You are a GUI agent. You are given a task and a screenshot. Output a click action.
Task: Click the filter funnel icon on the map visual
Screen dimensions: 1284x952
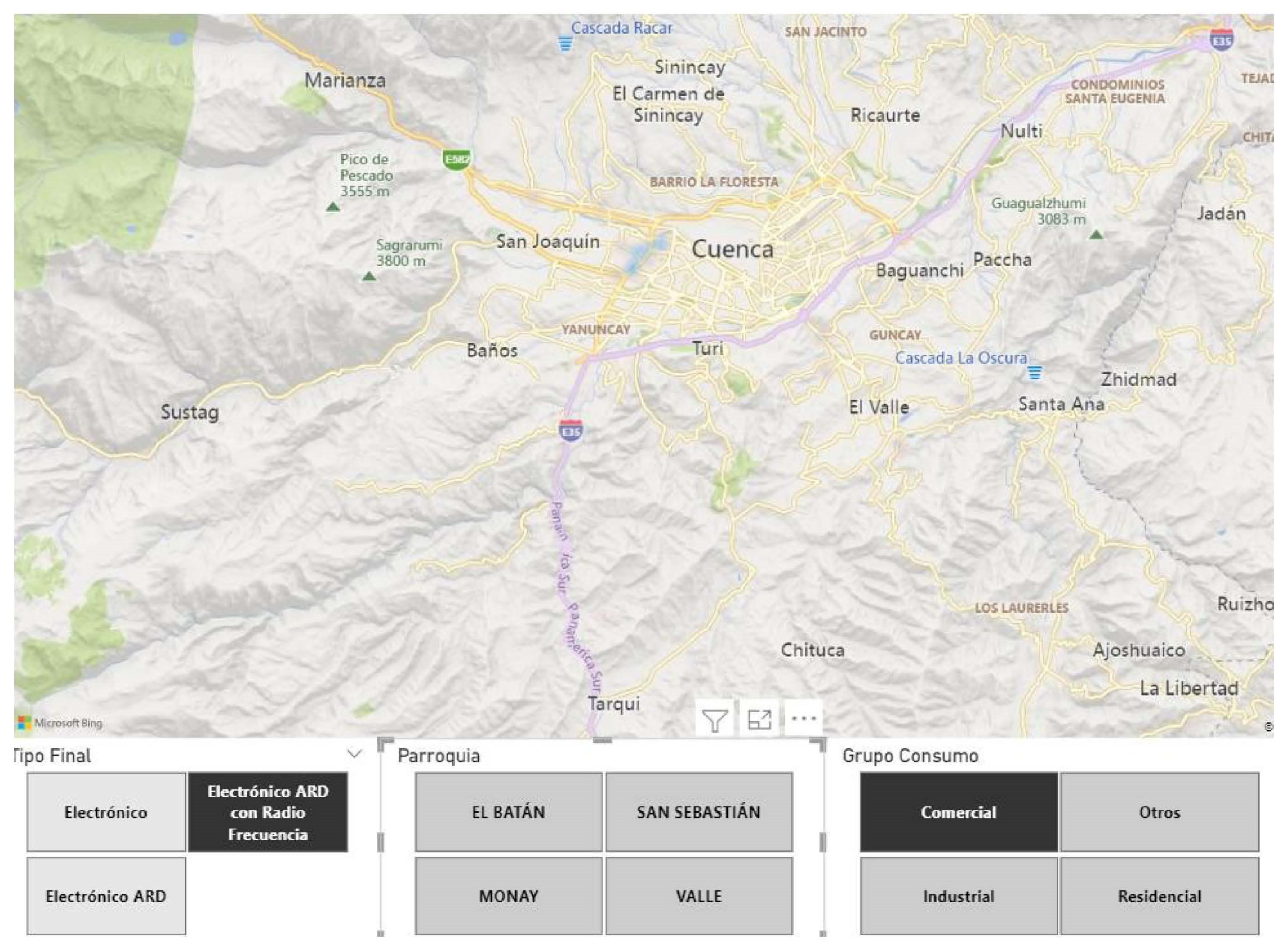(715, 720)
